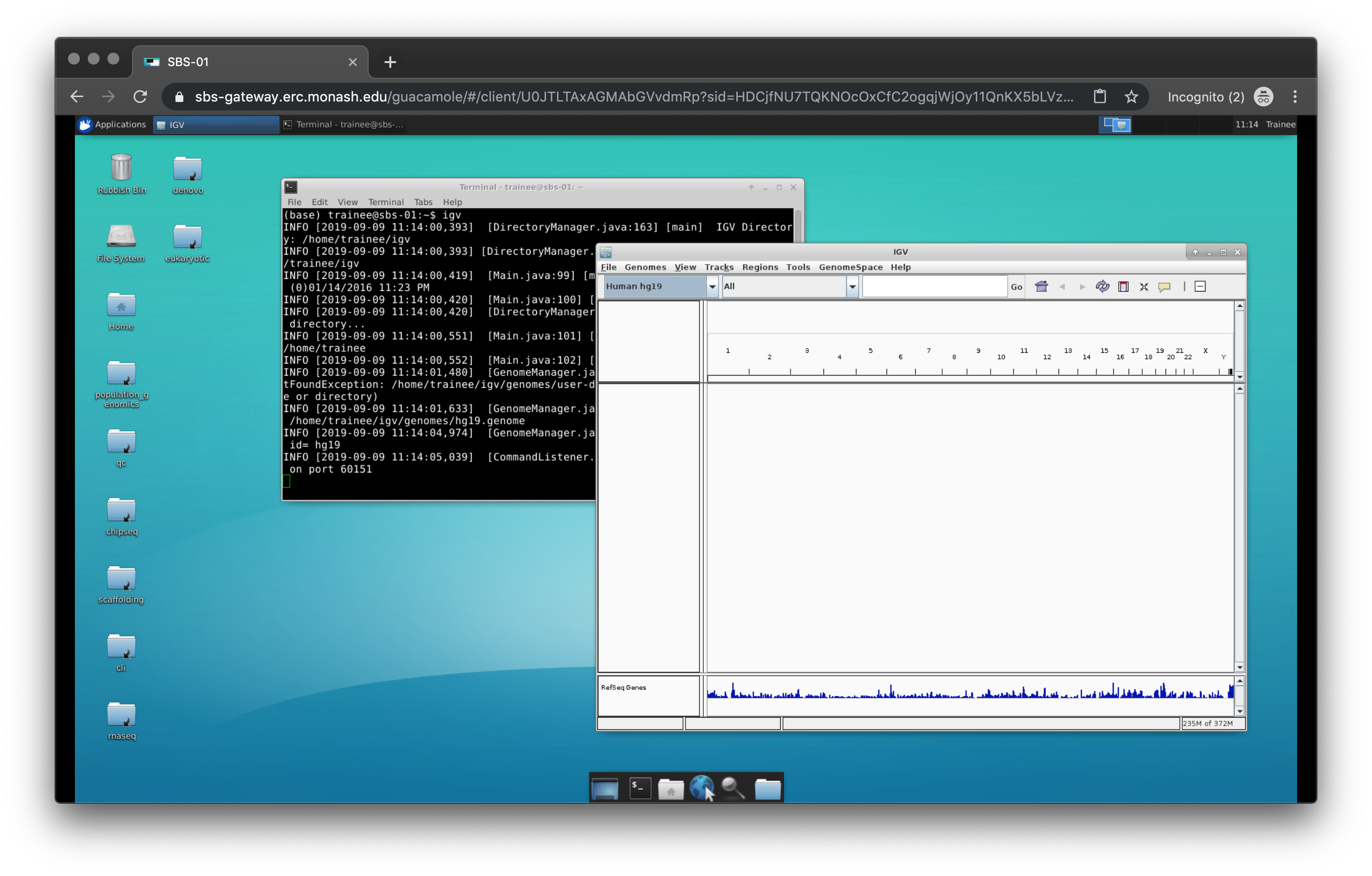Open the Home desktop folder
The image size is (1372, 876).
(121, 311)
